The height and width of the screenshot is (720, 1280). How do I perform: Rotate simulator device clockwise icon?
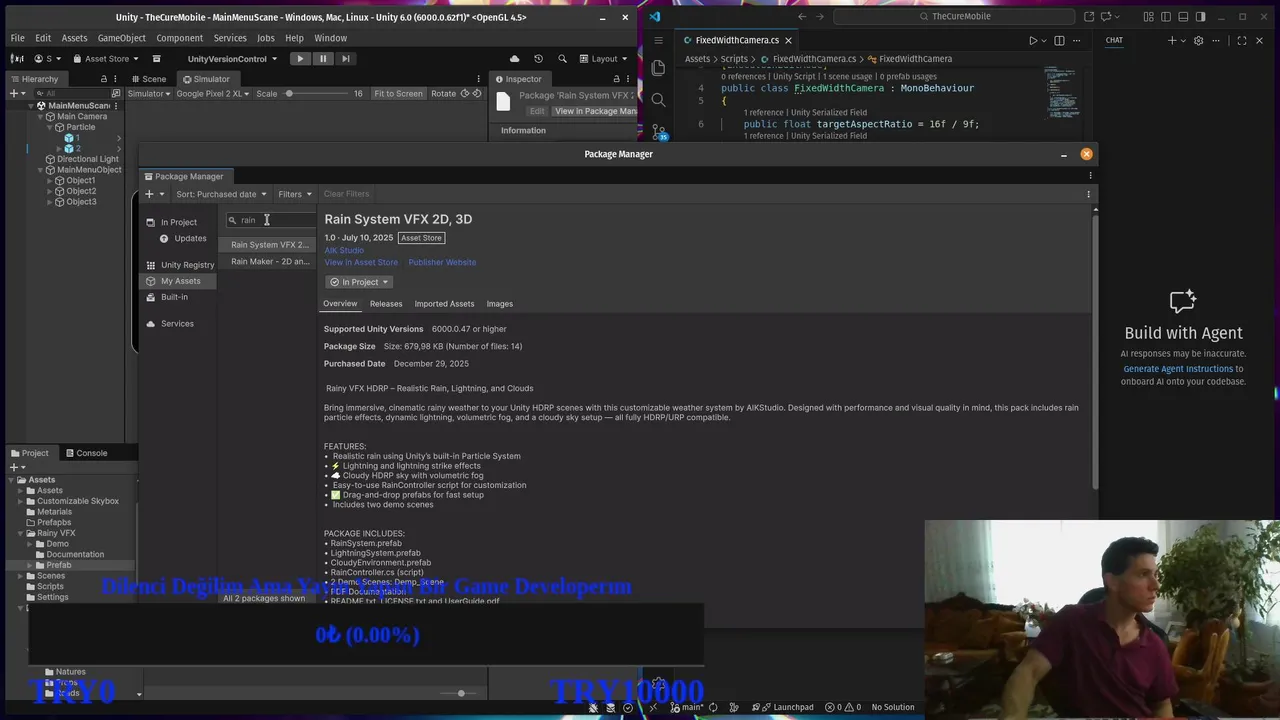tap(477, 94)
